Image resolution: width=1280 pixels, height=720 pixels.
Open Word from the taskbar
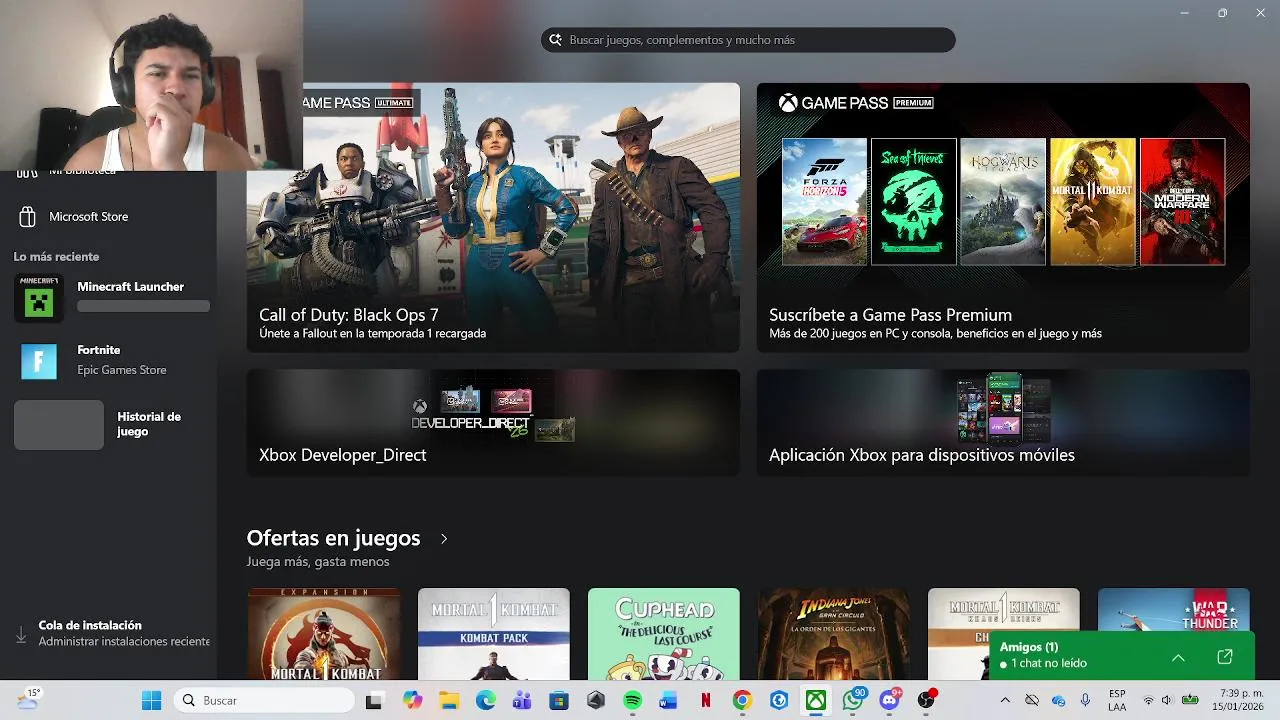pos(669,701)
